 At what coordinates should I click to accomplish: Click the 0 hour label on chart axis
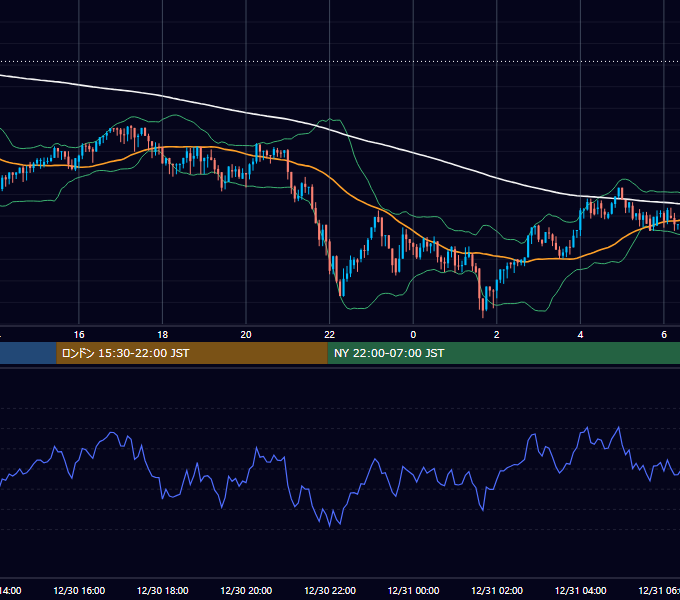pyautogui.click(x=413, y=335)
